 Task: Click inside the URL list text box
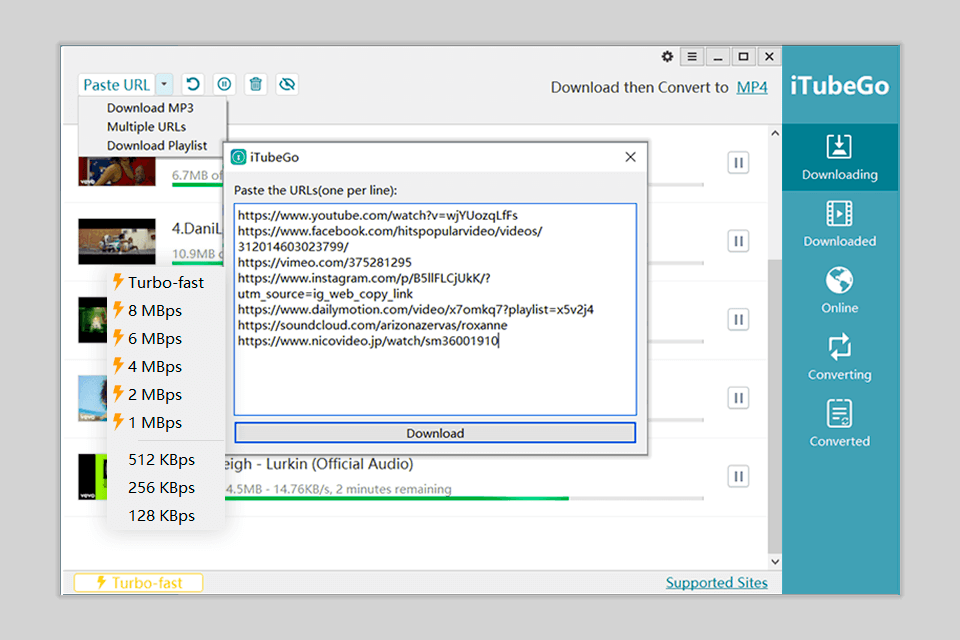tap(435, 380)
